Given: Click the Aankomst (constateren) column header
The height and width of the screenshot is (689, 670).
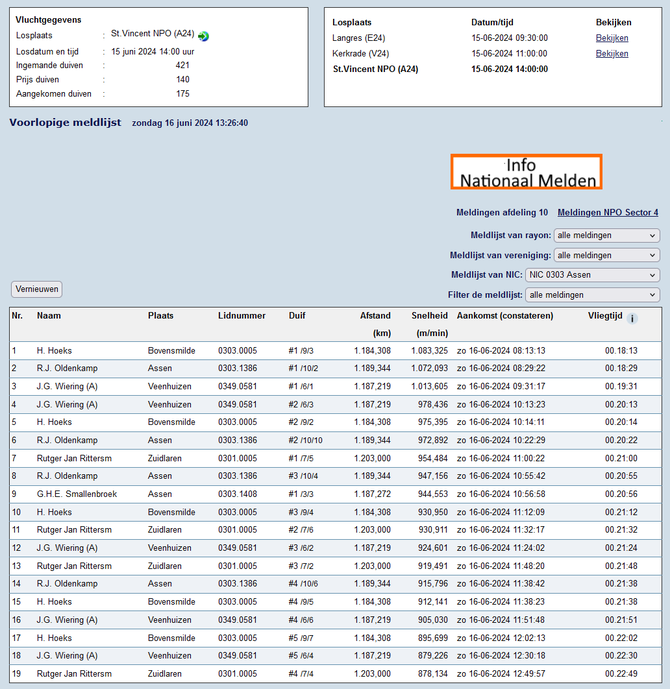Looking at the screenshot, I should click(505, 315).
